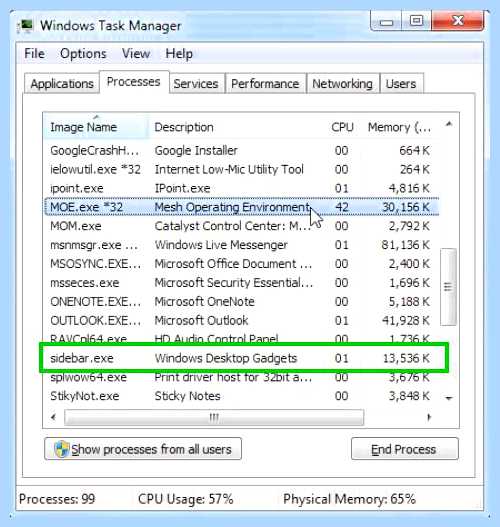Select the ielowutil.exe *32 process
Viewport: 500px width, 527px height.
241,169
